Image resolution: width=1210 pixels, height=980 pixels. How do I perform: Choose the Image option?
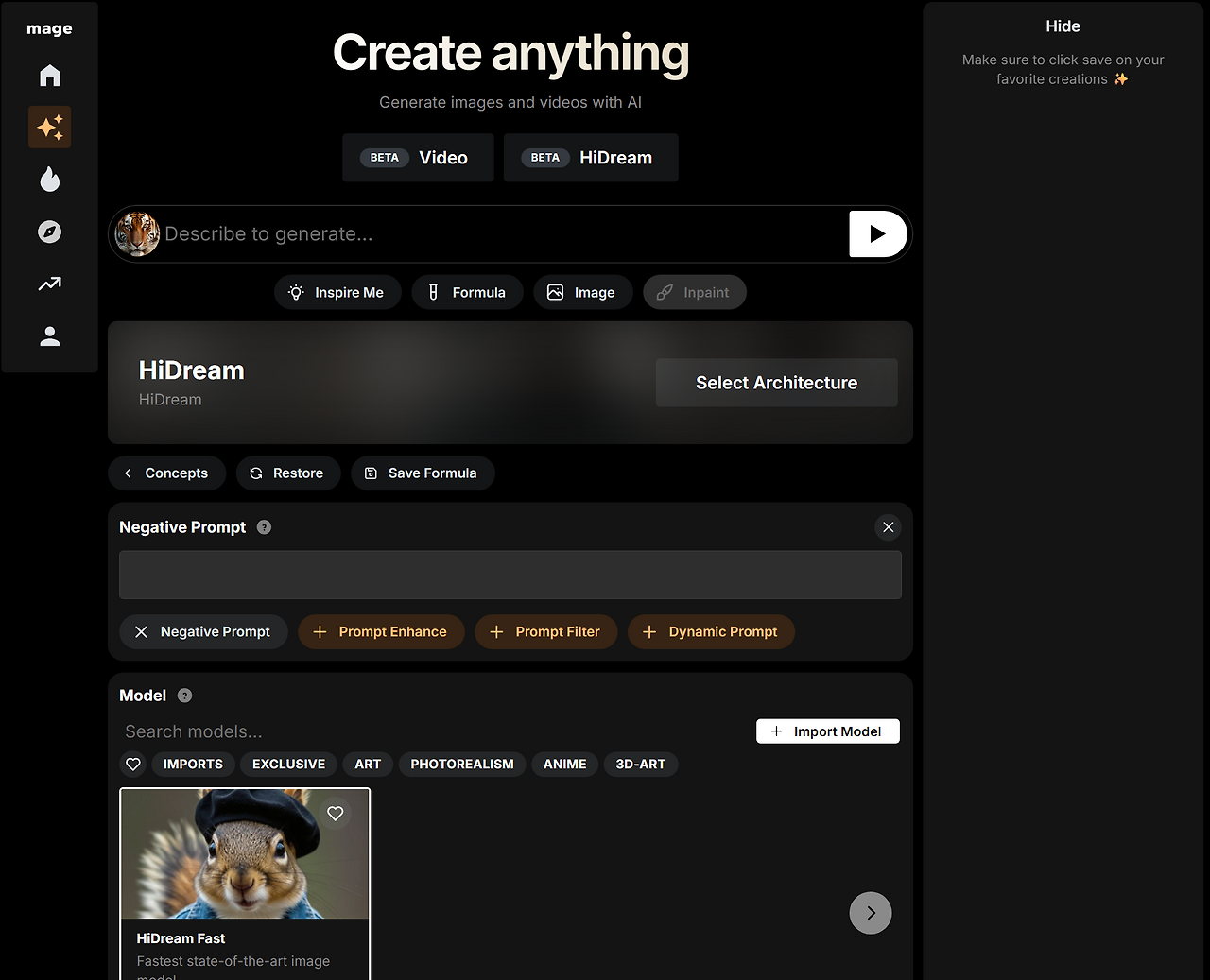583,292
